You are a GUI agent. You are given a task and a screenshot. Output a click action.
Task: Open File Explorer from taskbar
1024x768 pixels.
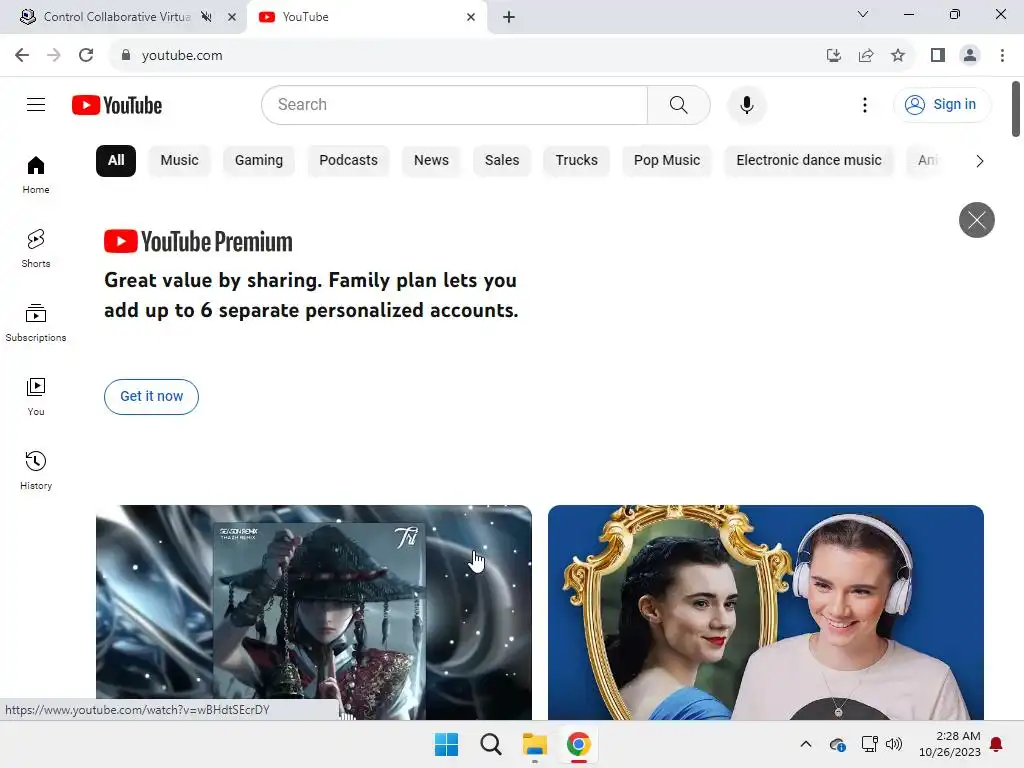[x=535, y=744]
